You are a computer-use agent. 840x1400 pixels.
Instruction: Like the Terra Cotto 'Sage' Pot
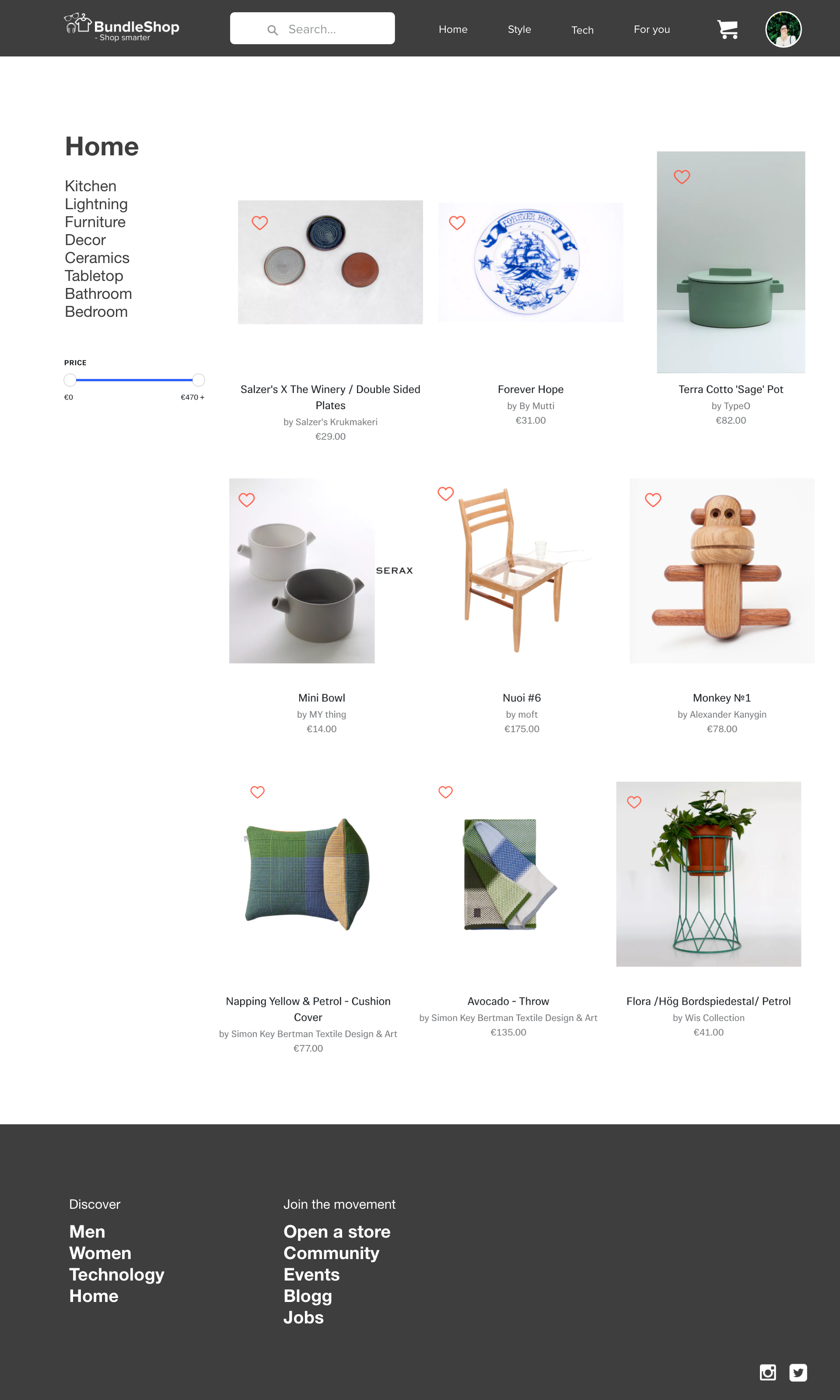(682, 177)
